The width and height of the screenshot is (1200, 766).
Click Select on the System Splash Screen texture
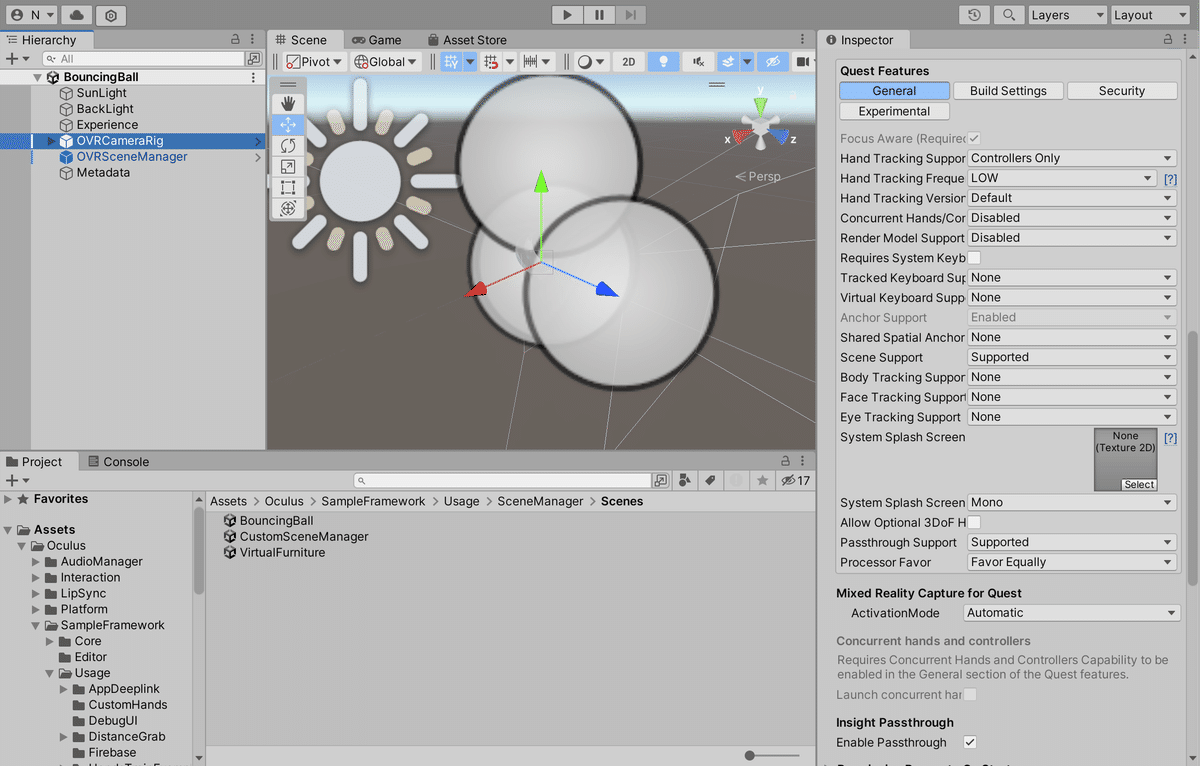click(x=1138, y=485)
